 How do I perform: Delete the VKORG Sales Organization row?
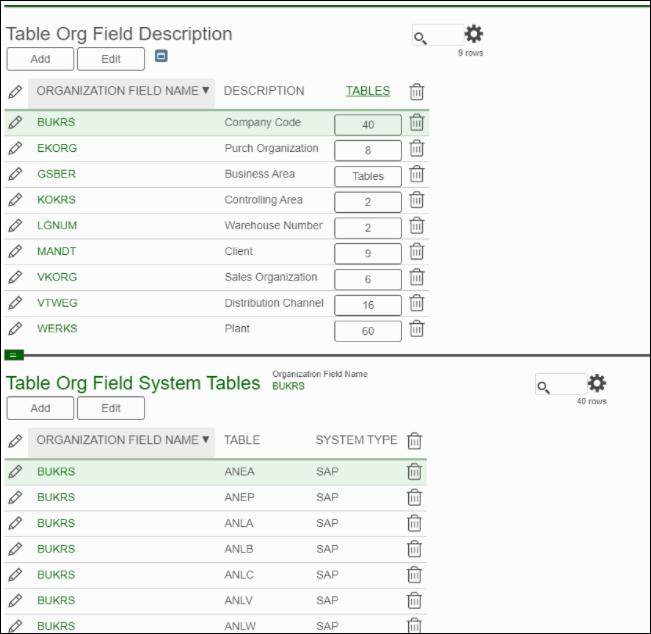click(416, 277)
